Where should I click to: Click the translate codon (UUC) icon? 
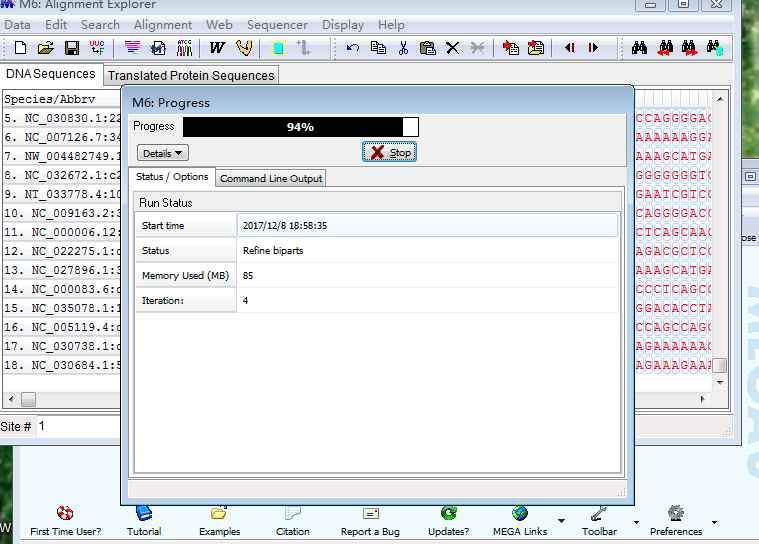point(97,48)
